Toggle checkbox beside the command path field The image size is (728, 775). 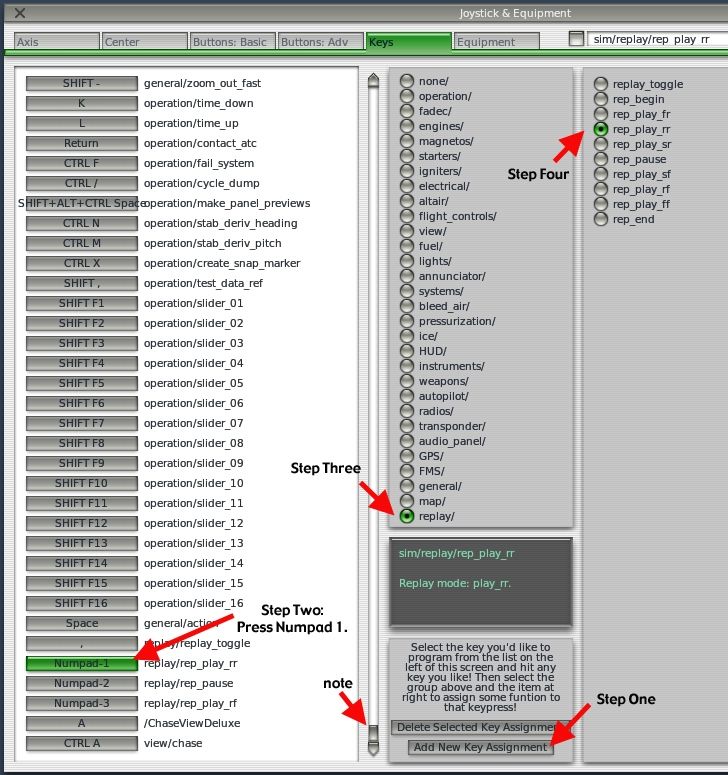point(576,39)
